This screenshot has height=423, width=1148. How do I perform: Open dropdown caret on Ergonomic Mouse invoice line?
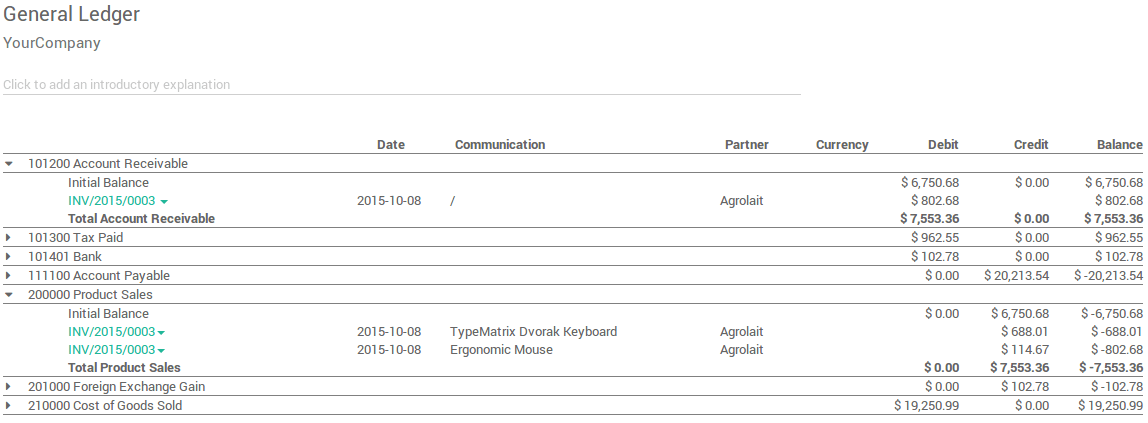click(161, 351)
